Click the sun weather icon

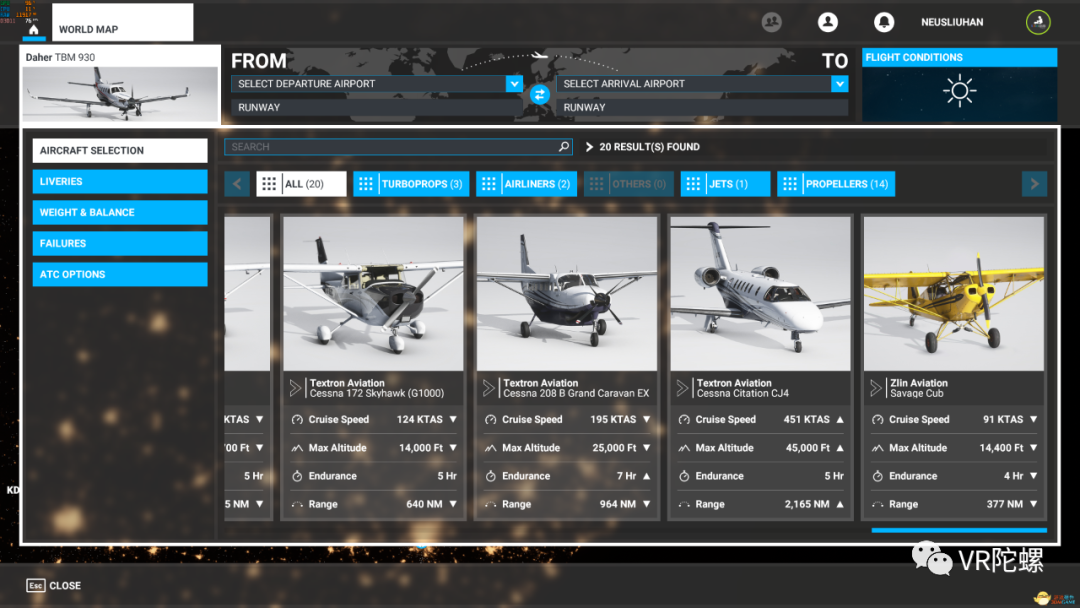pos(959,91)
